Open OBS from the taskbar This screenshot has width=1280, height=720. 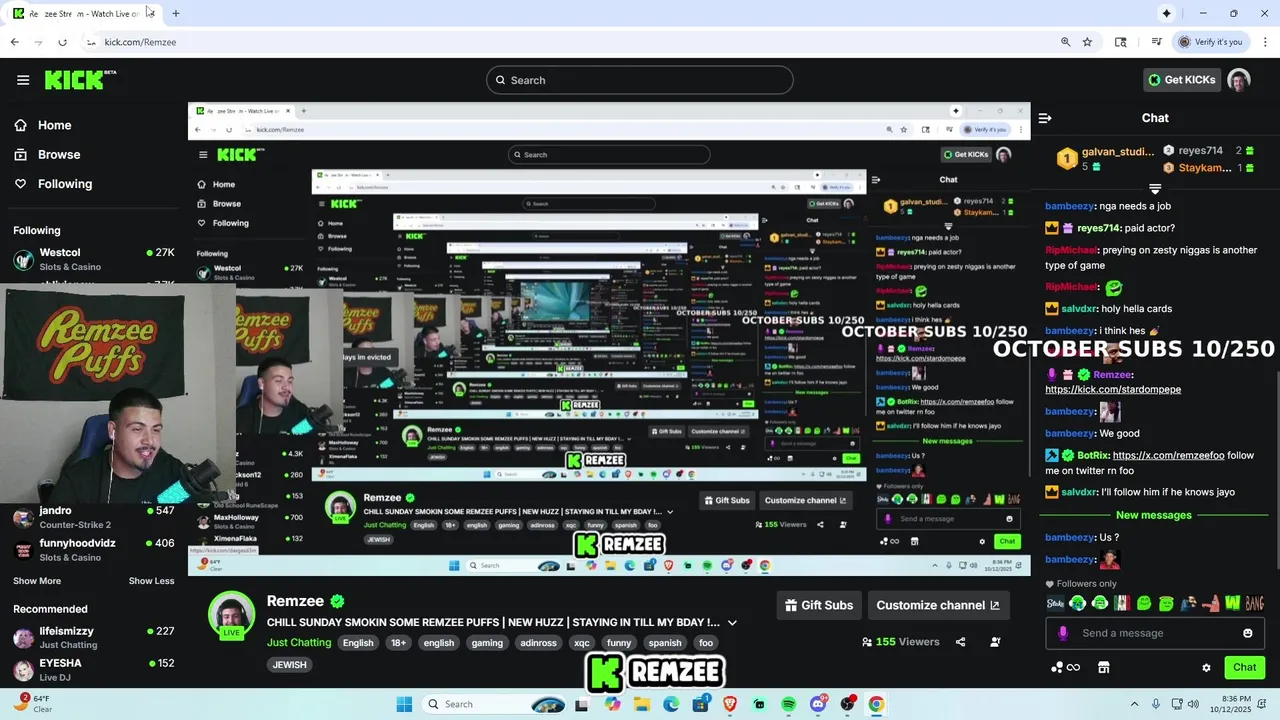(x=847, y=704)
